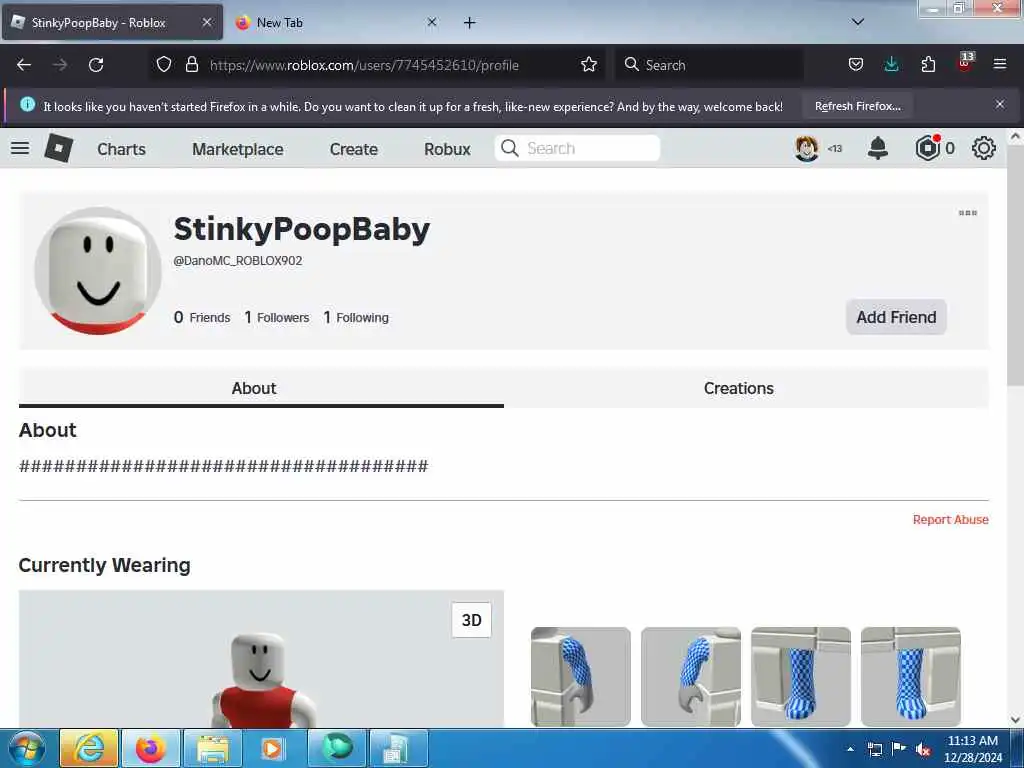1024x768 pixels.
Task: Click the logged-in user avatar icon
Action: pyautogui.click(x=807, y=148)
